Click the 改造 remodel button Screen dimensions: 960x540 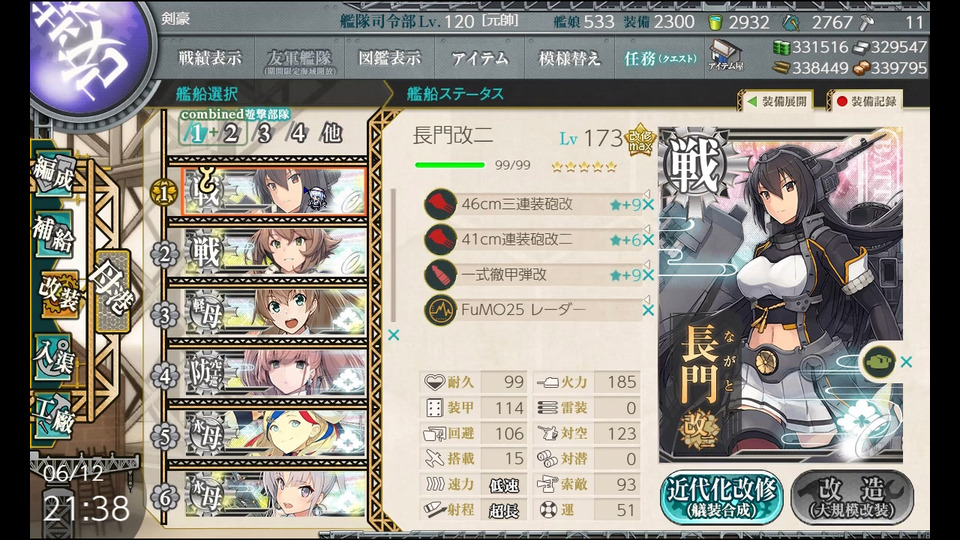click(852, 497)
